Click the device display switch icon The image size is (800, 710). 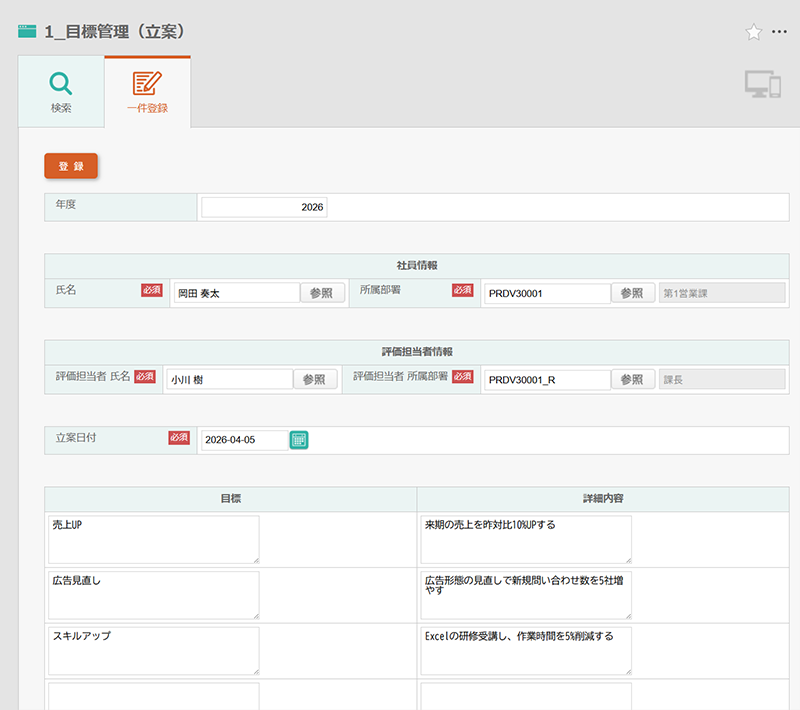(762, 86)
